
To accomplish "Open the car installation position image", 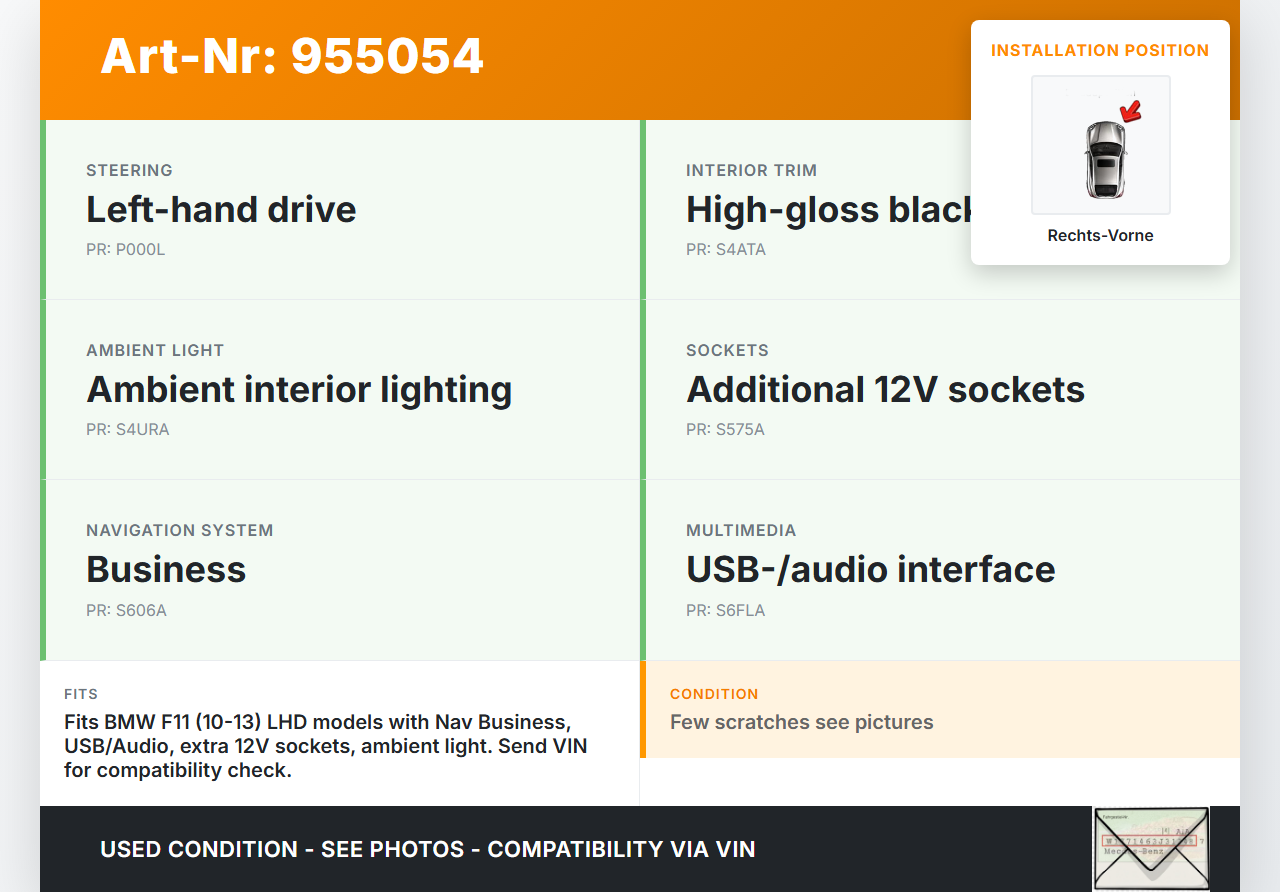I will (x=1100, y=145).
